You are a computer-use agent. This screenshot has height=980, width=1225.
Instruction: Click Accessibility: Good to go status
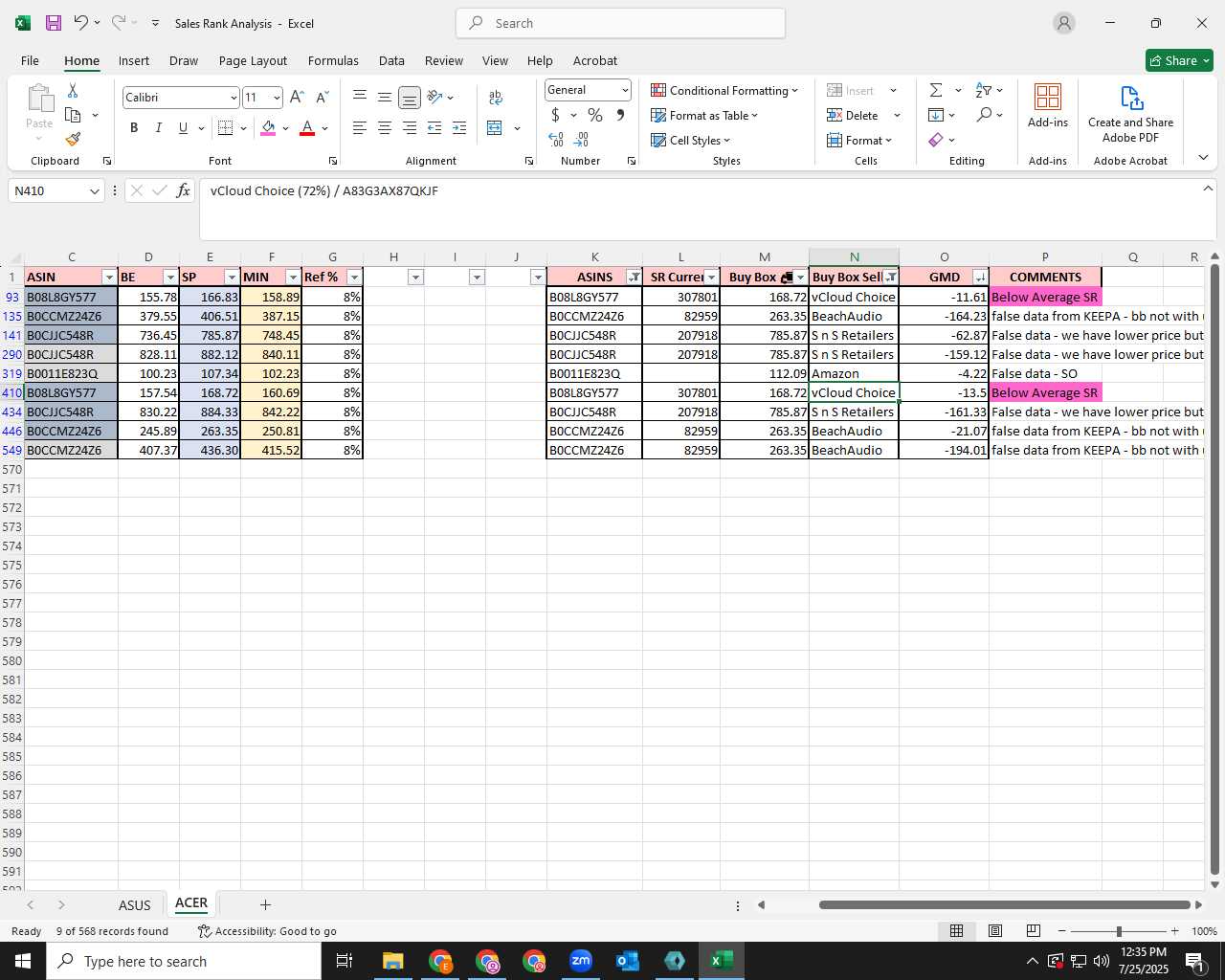[267, 931]
